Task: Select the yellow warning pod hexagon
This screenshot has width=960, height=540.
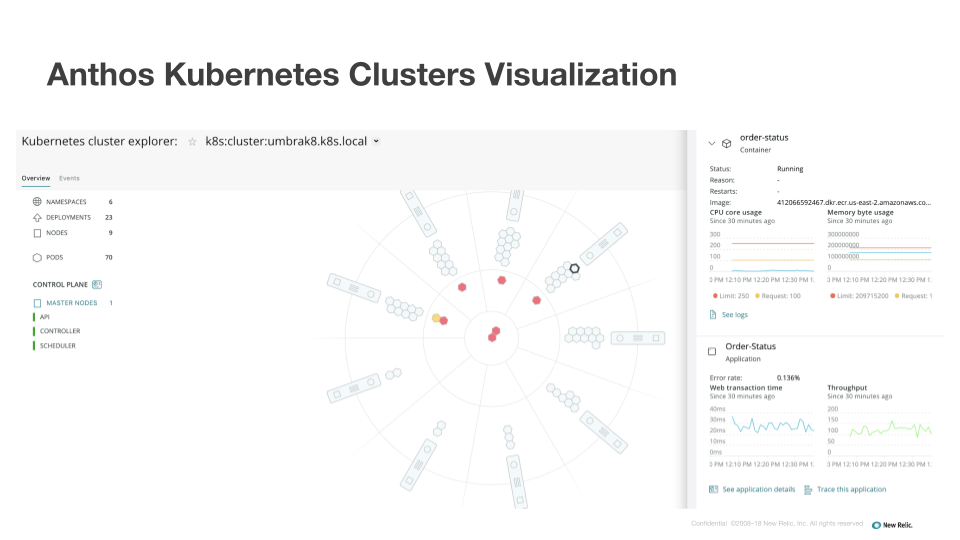Action: 436,318
